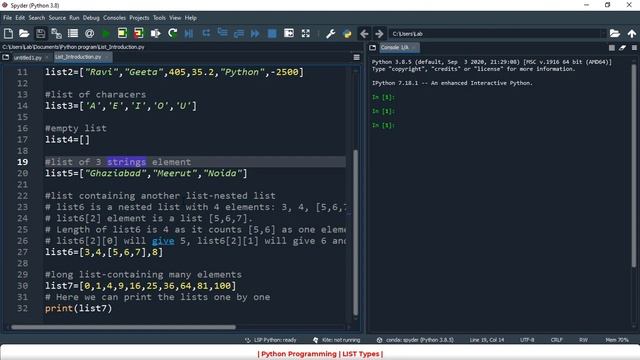Open file using the folder toolbar icon
This screenshot has width=640, height=360.
coord(24,33)
